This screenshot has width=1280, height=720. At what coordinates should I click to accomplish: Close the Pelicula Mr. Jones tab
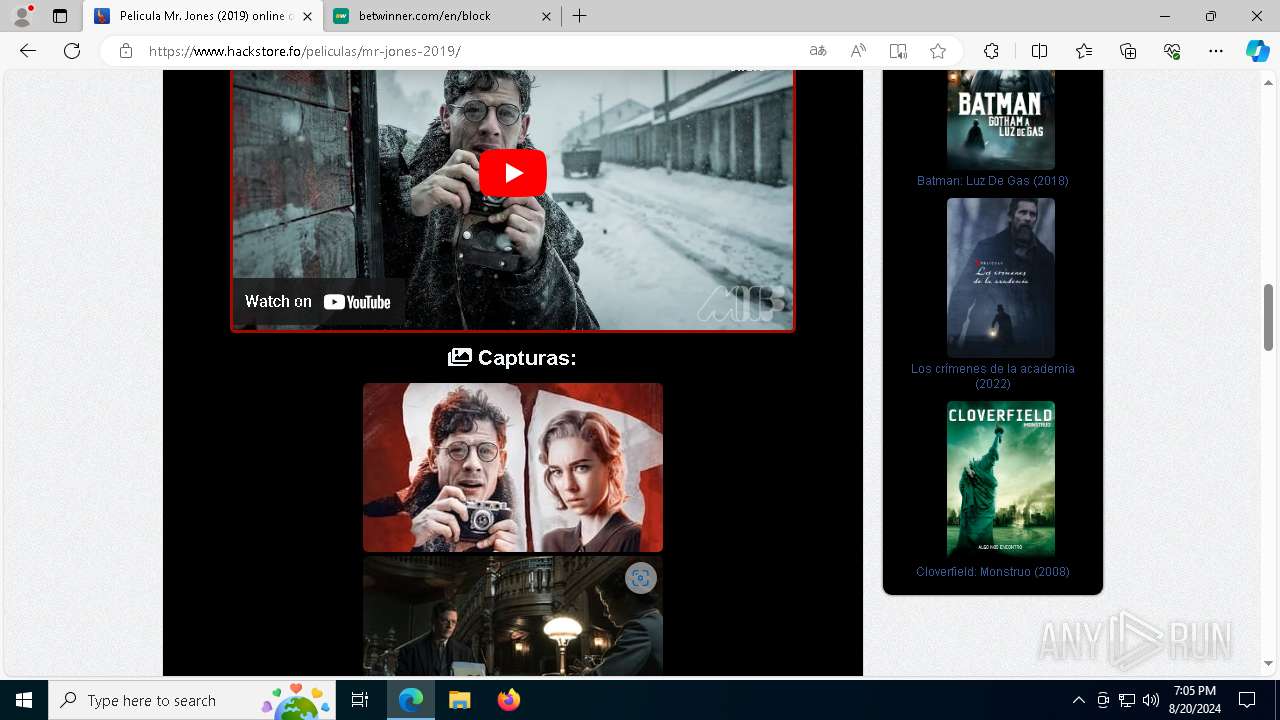tap(307, 16)
